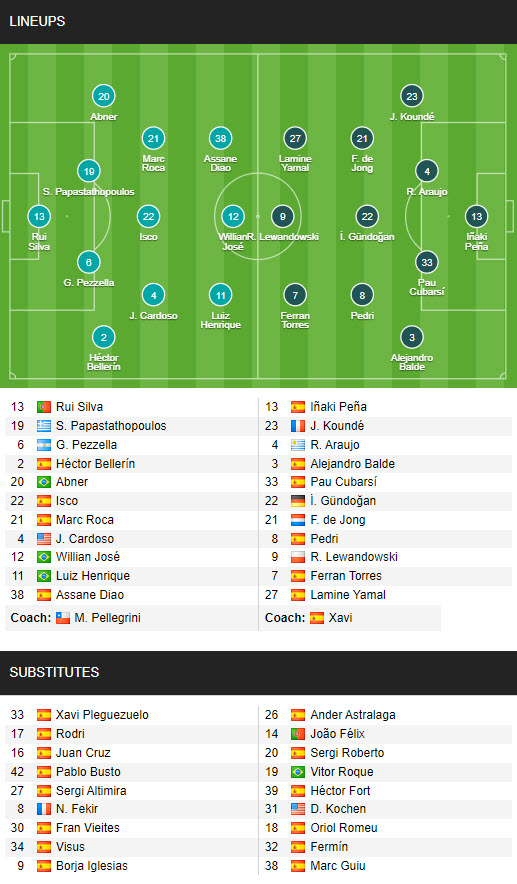Image resolution: width=517 pixels, height=884 pixels.
Task: Click Isco's number 22 teal circle
Action: [148, 216]
